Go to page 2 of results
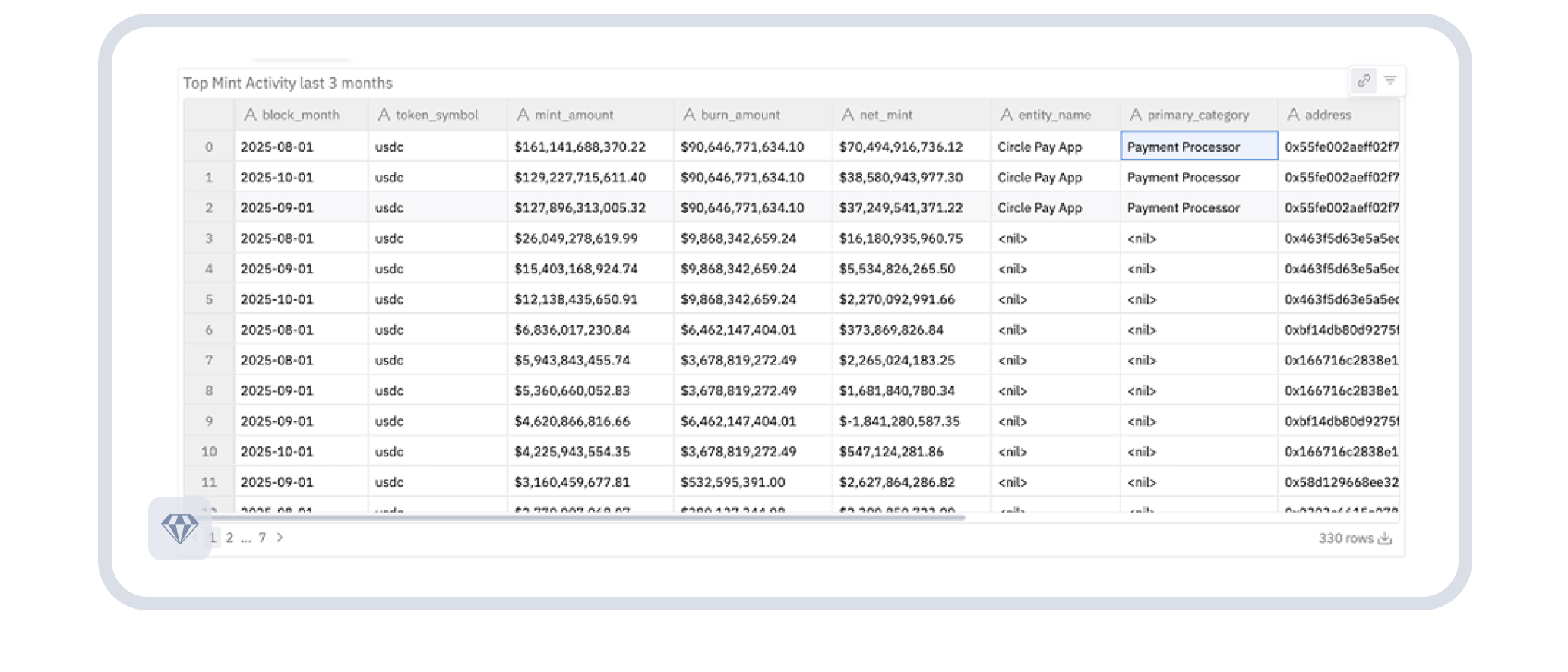The width and height of the screenshot is (1568, 672). coord(229,538)
